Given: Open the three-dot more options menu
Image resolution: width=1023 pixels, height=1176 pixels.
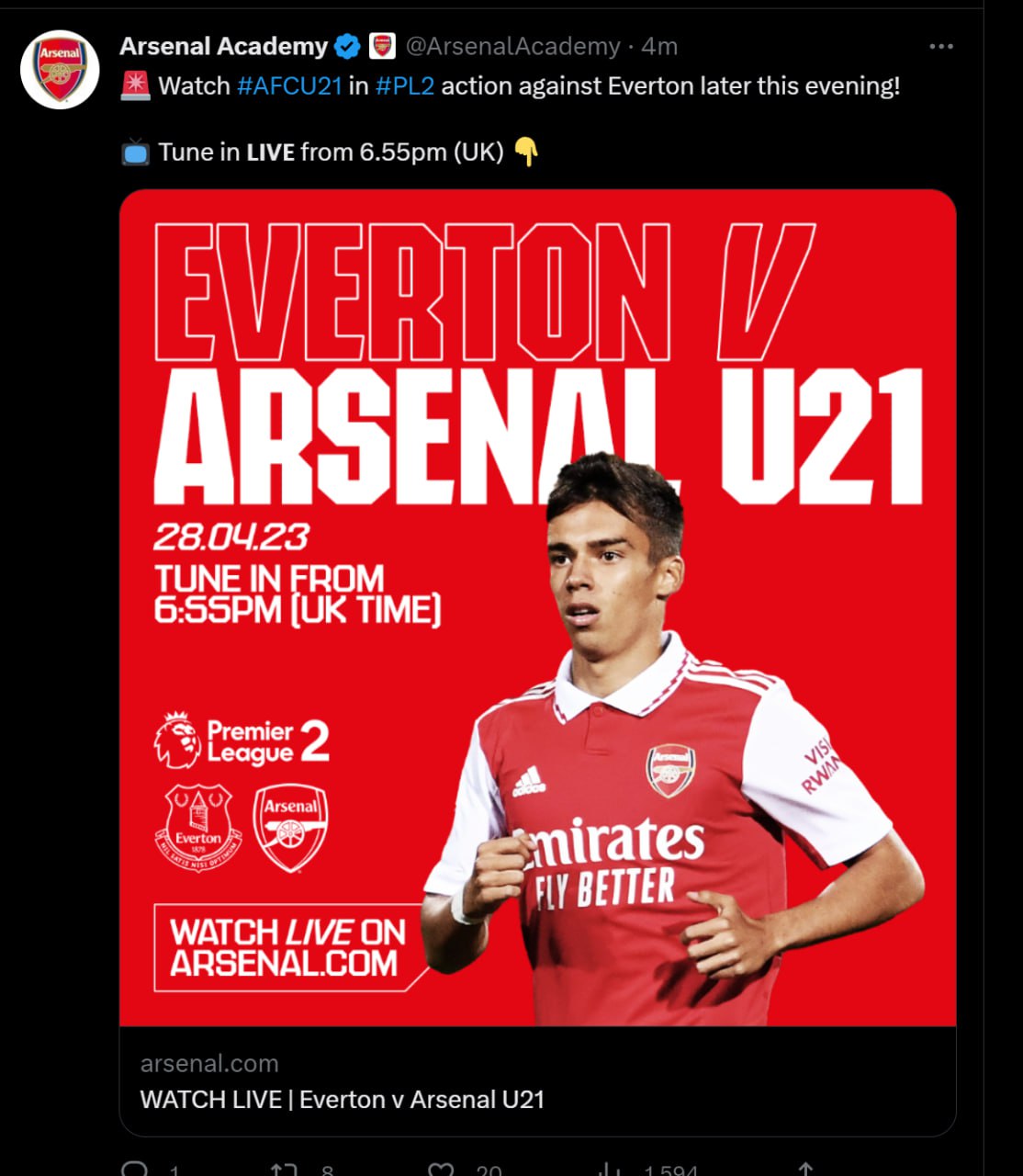Looking at the screenshot, I should tap(941, 46).
